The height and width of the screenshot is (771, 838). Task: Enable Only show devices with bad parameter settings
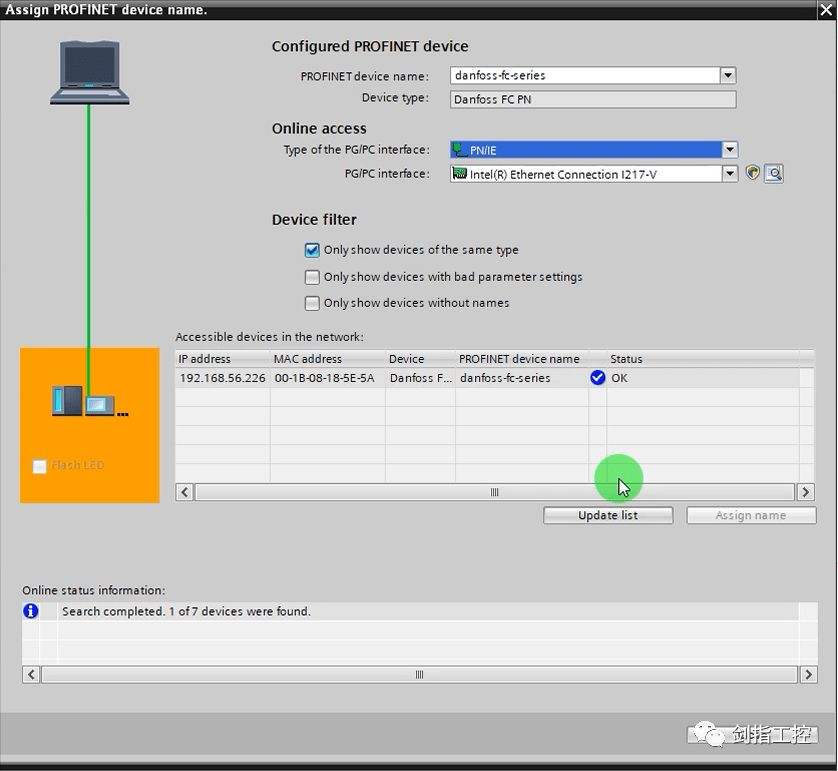(x=313, y=277)
